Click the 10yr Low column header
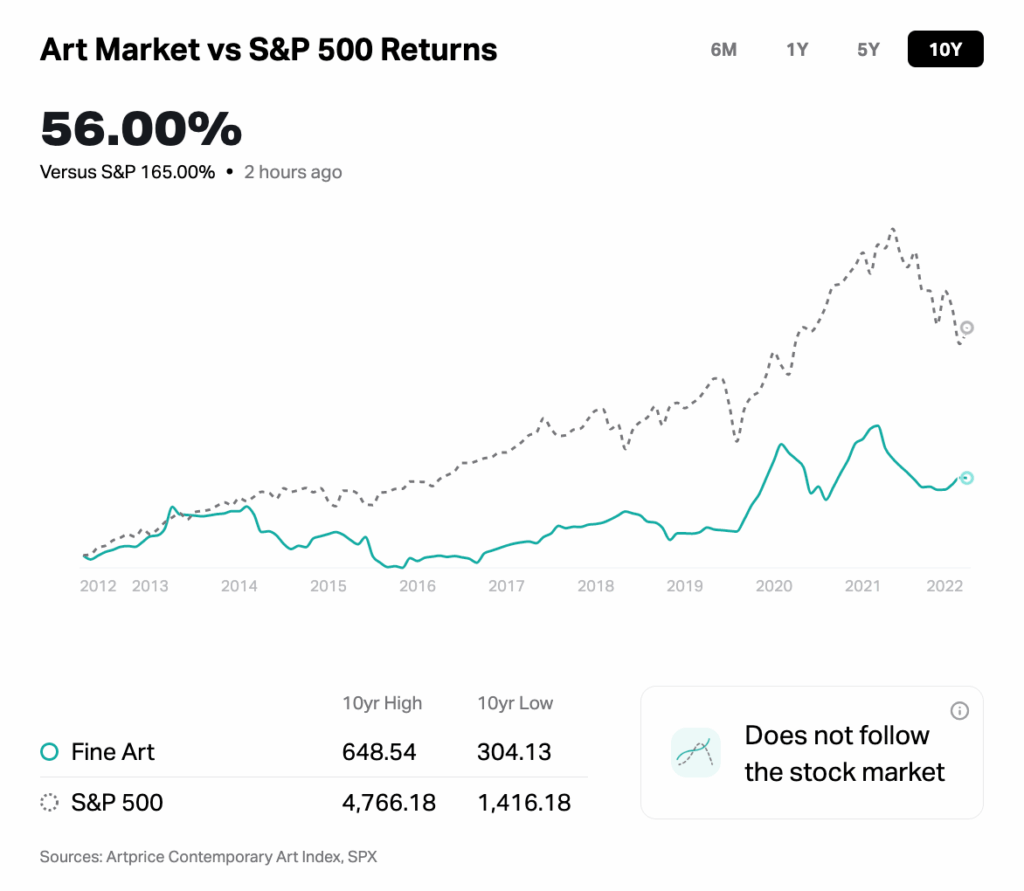Screen dimensions: 1024x891 [x=515, y=703]
